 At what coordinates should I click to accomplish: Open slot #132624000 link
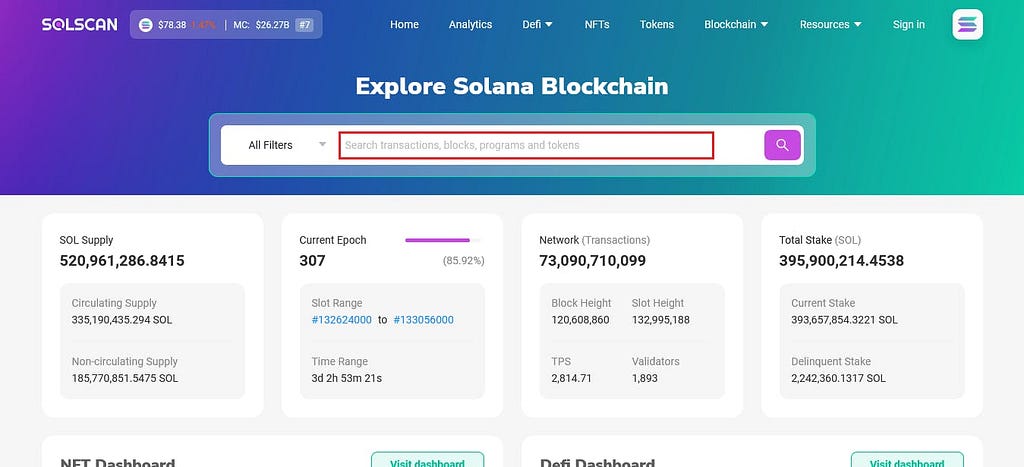click(342, 320)
